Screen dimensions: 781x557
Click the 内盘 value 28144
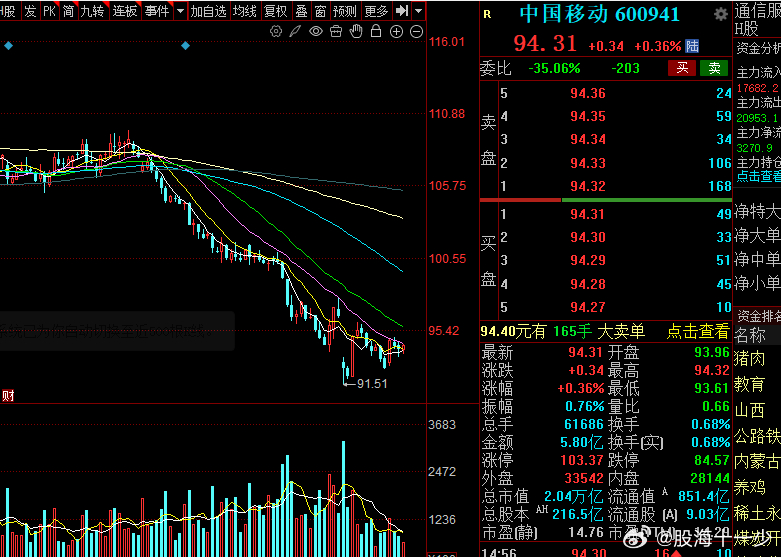point(710,478)
